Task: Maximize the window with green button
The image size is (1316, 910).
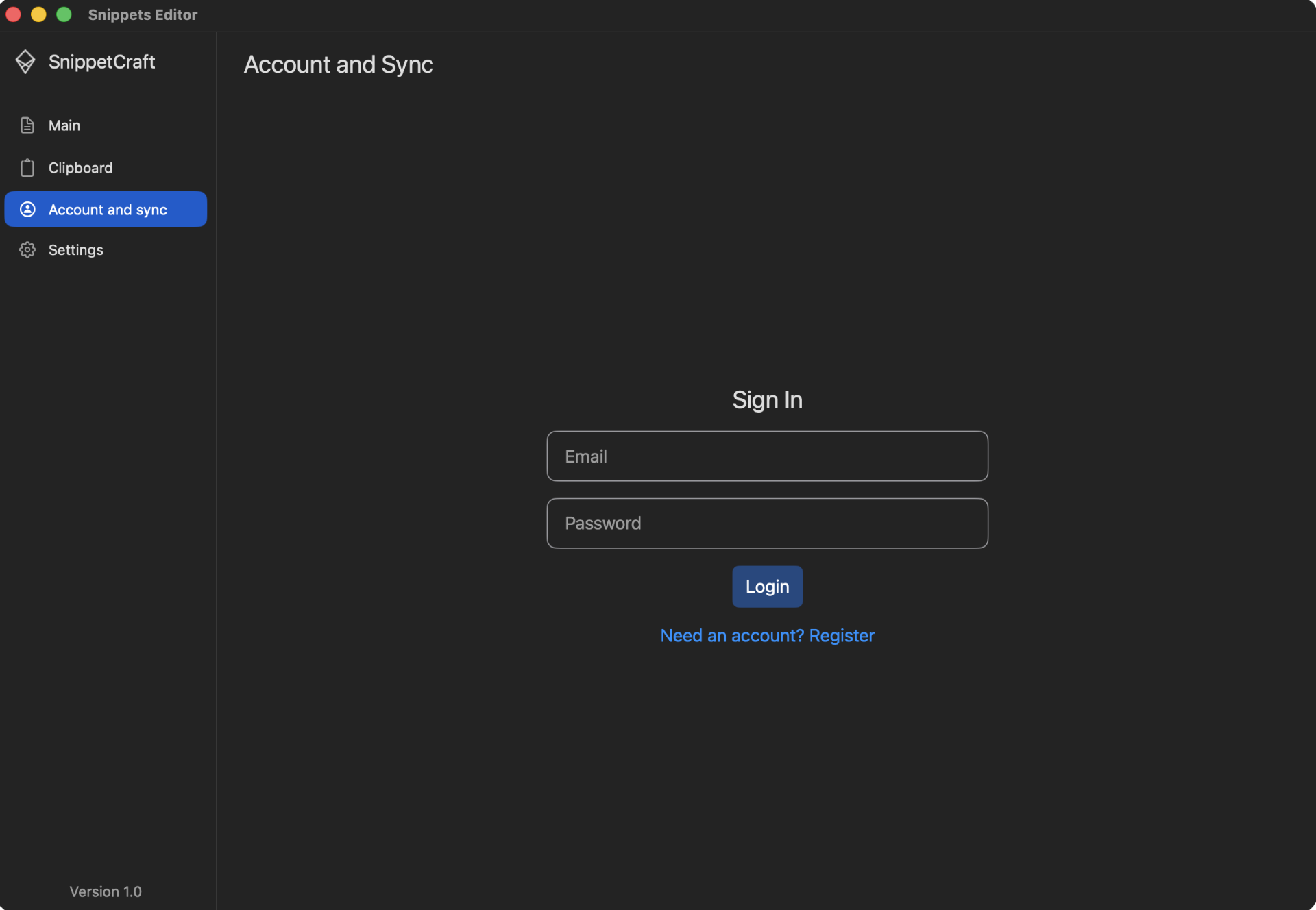Action: 64,14
